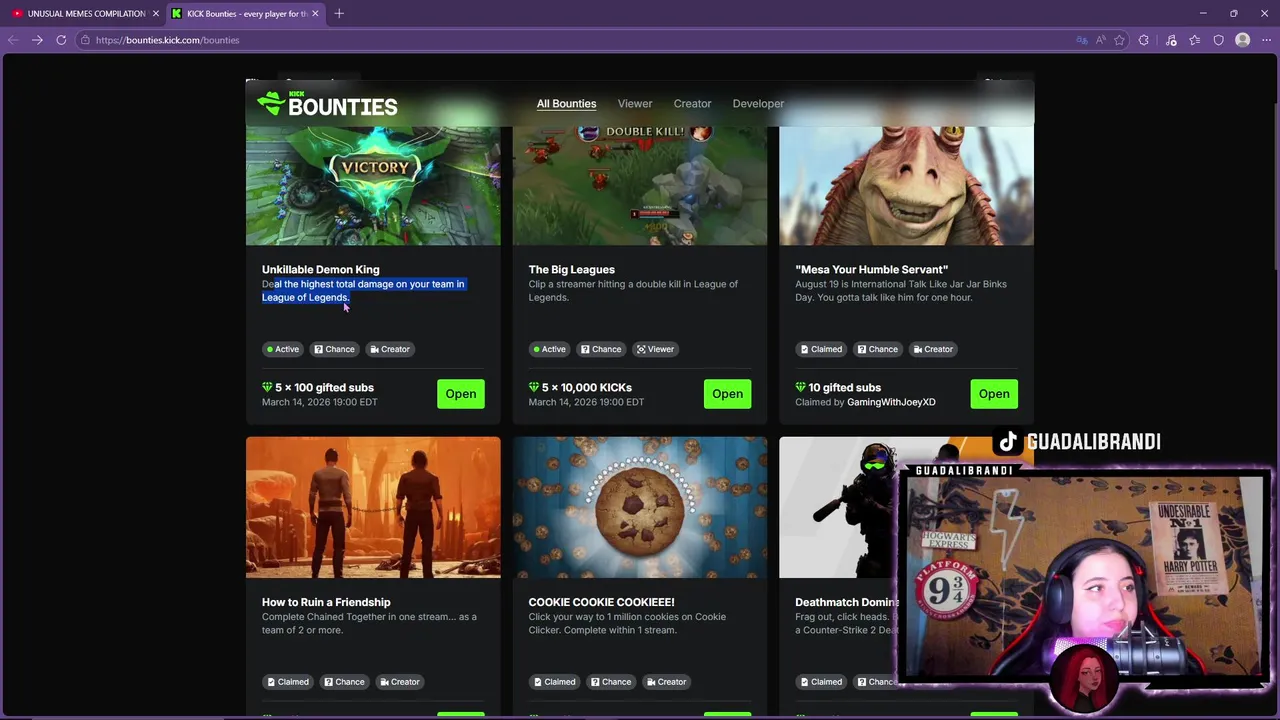
Task: Open the browser settings three-dot menu
Action: (1266, 40)
